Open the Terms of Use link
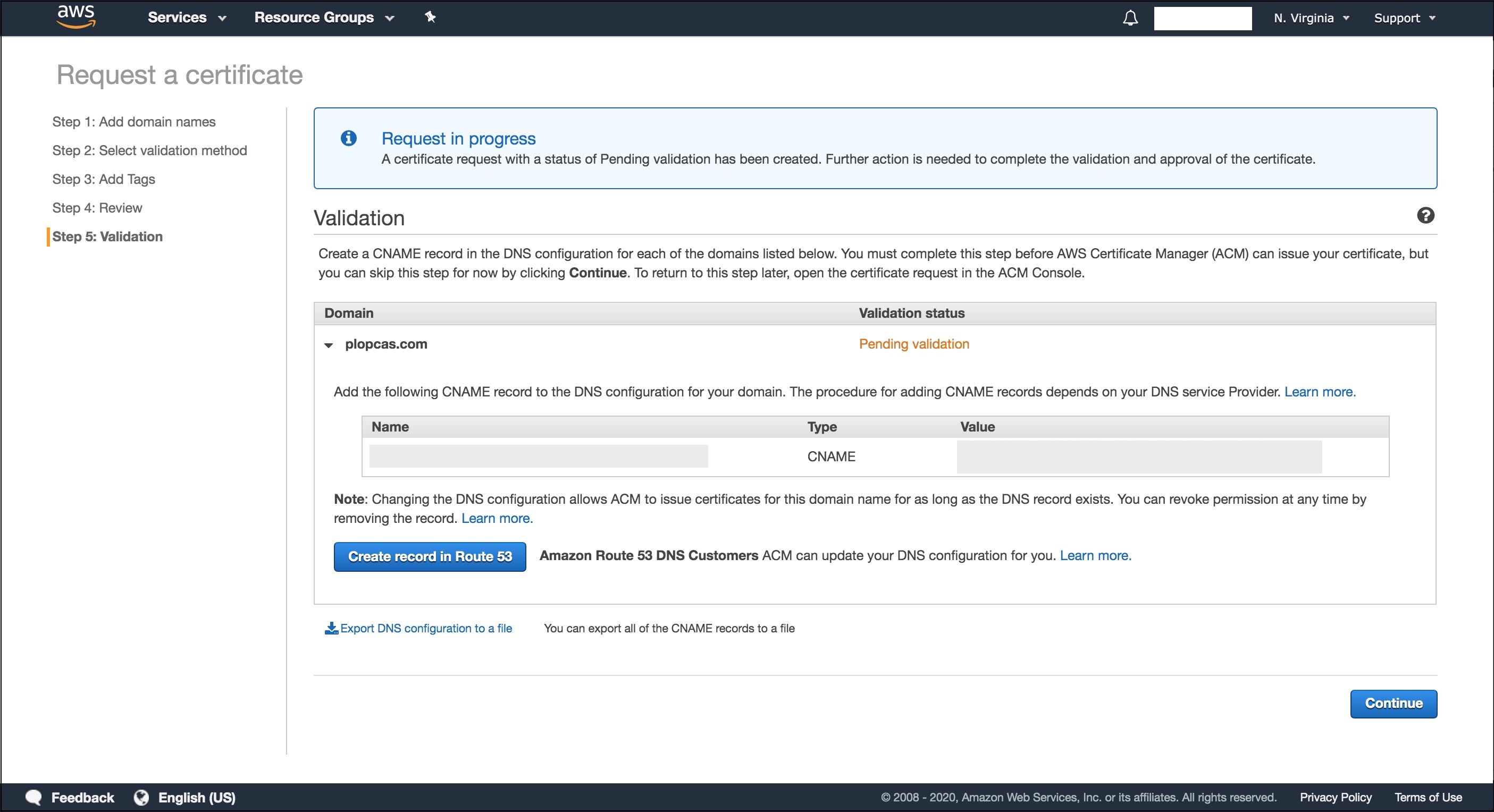Viewport: 1494px width, 812px height. coord(1428,797)
